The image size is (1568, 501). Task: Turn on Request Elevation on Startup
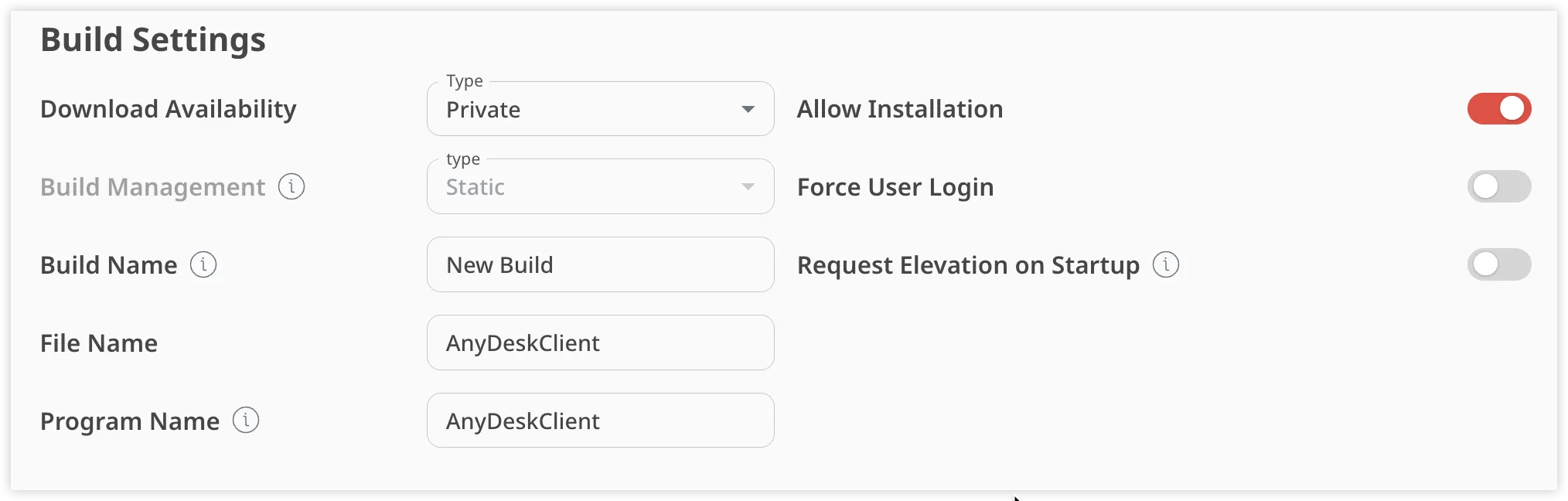point(1499,264)
